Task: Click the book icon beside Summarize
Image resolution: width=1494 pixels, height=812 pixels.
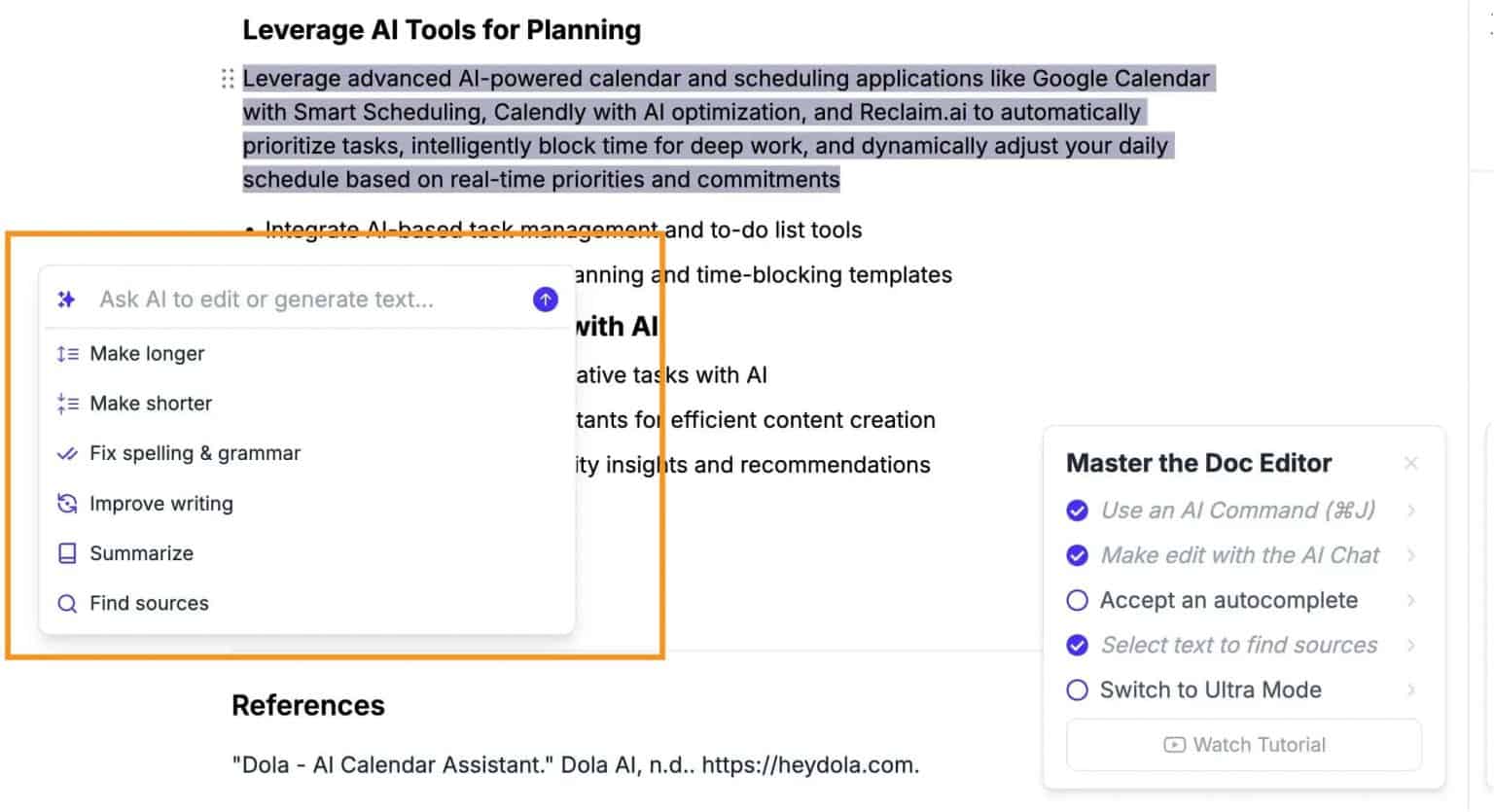Action: (x=67, y=552)
